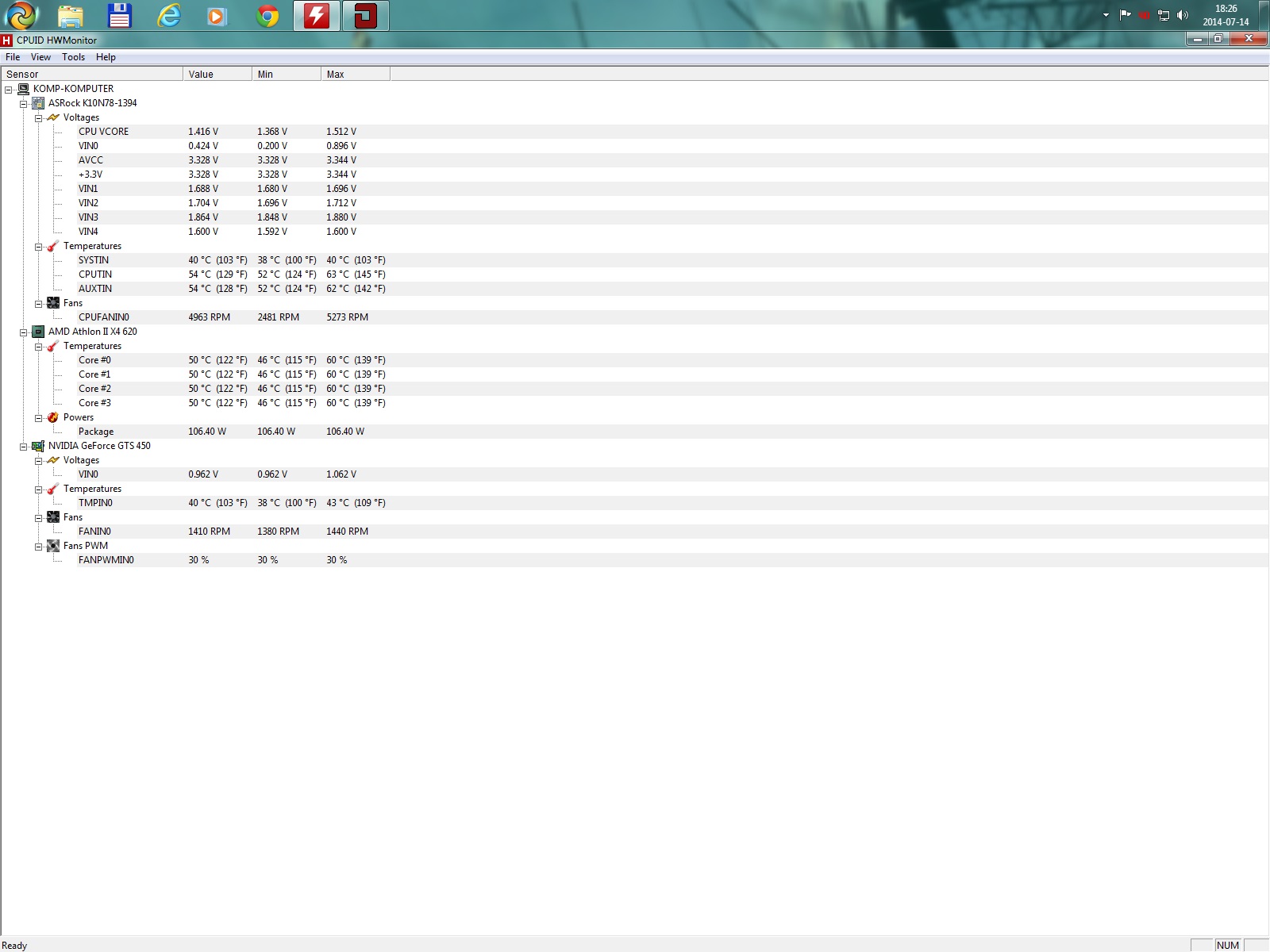This screenshot has height=952, width=1270.
Task: Click the motherboard Fans icon
Action: 53,303
